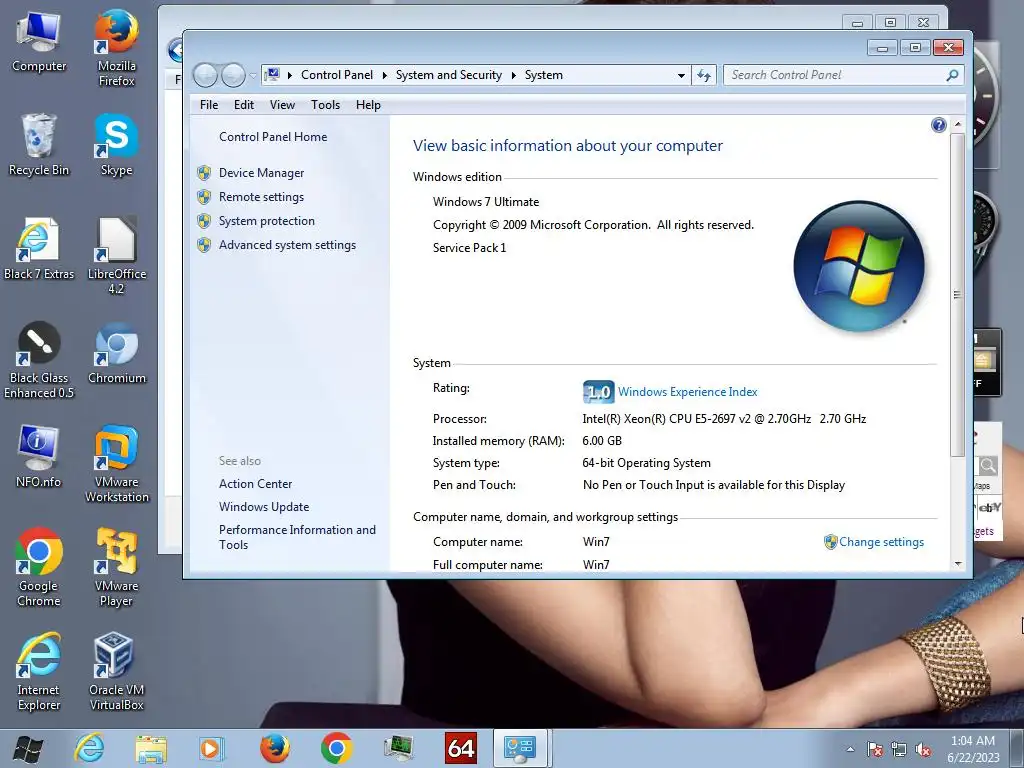Expand the breadcrumb root arrow
Viewport: 1024px width, 768px height.
point(289,75)
